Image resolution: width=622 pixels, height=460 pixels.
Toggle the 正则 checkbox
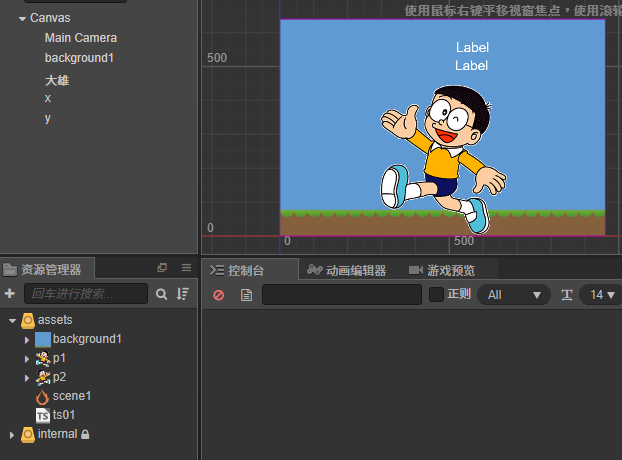pyautogui.click(x=436, y=295)
